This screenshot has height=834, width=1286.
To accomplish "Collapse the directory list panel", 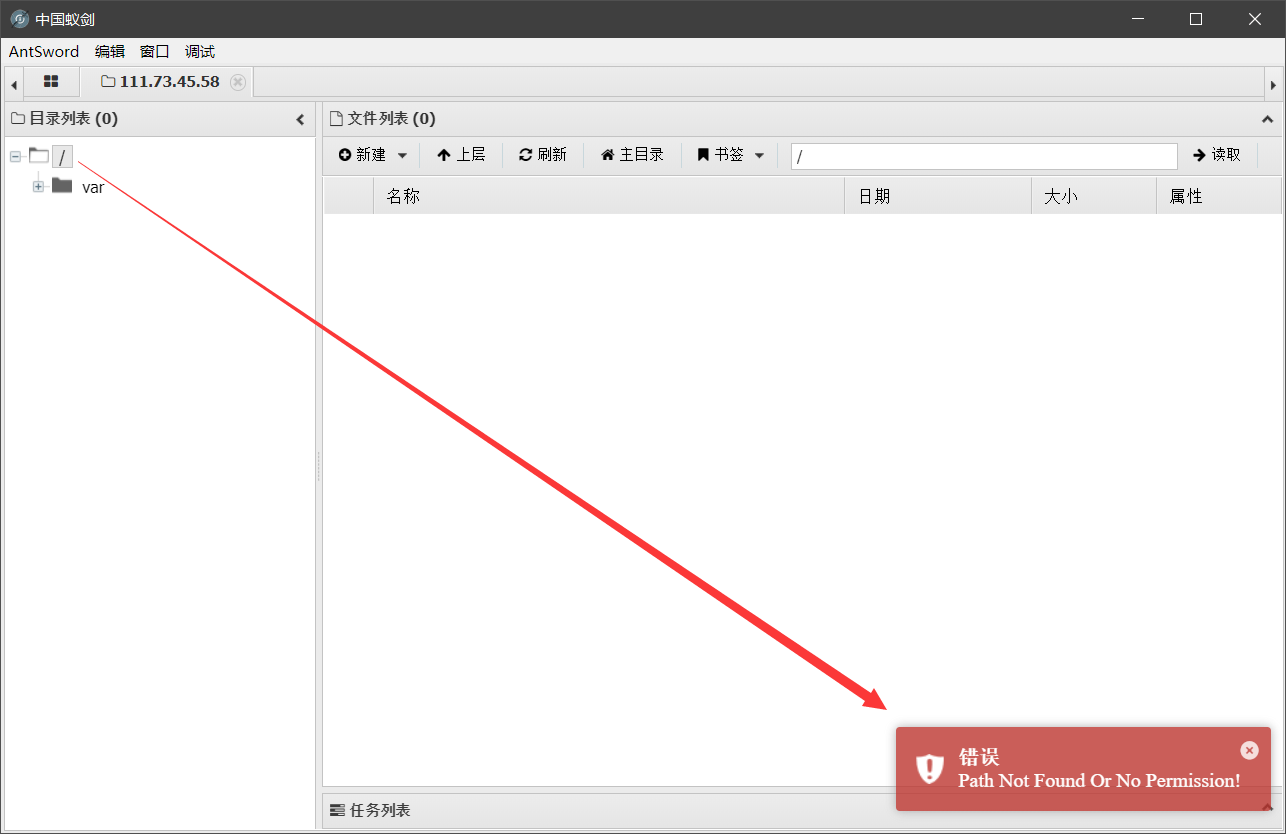I will [300, 120].
